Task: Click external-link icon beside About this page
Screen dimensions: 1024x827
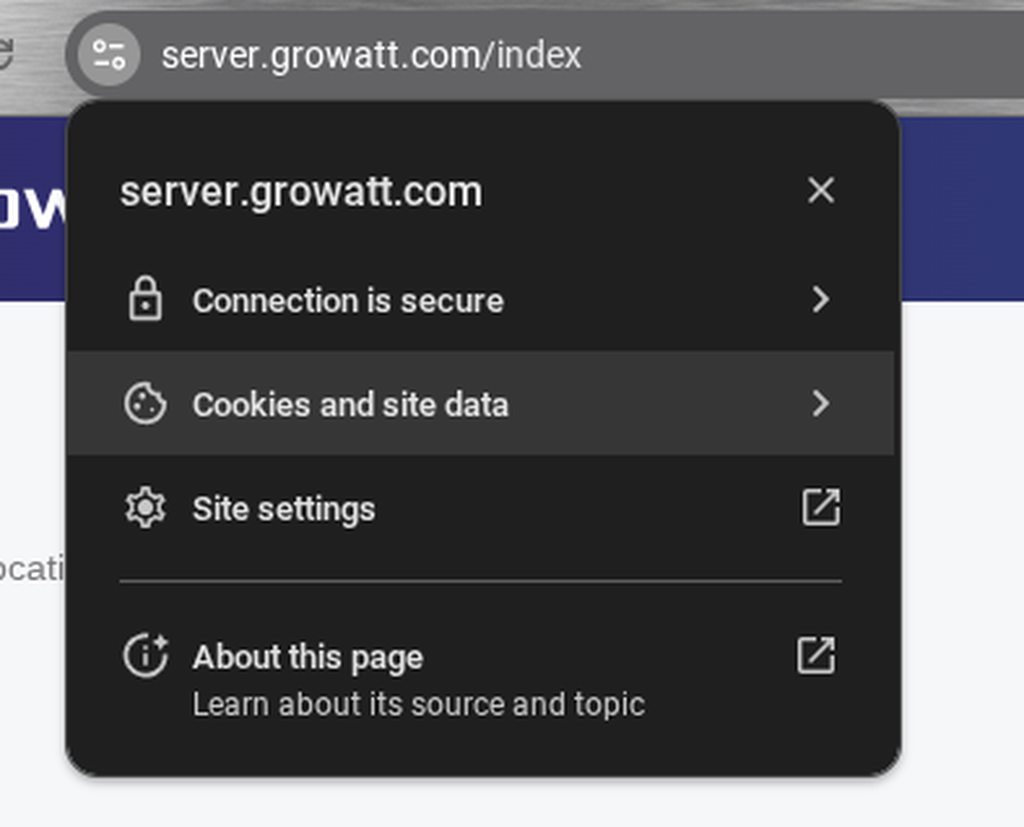Action: tap(816, 657)
